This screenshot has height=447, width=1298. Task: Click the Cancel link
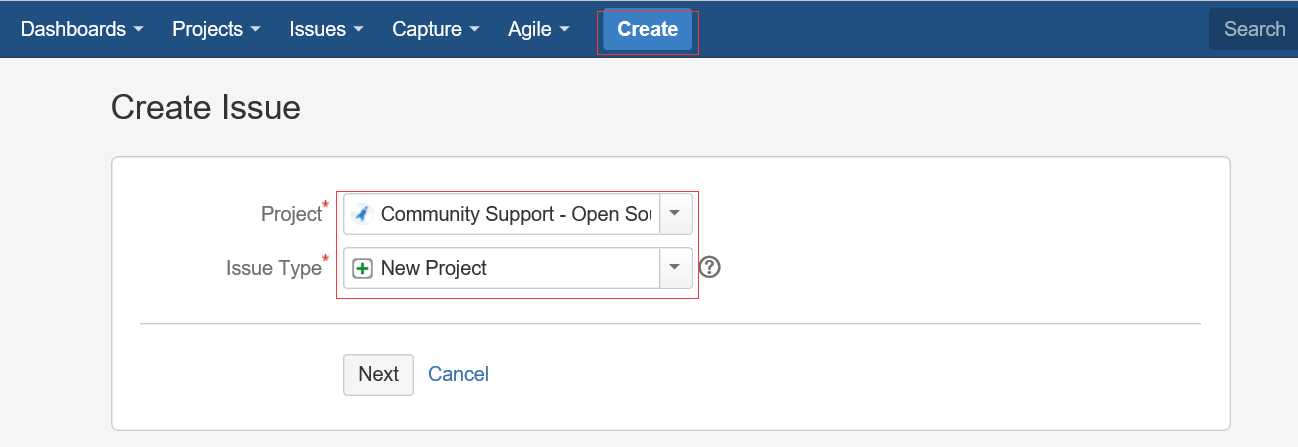(458, 374)
